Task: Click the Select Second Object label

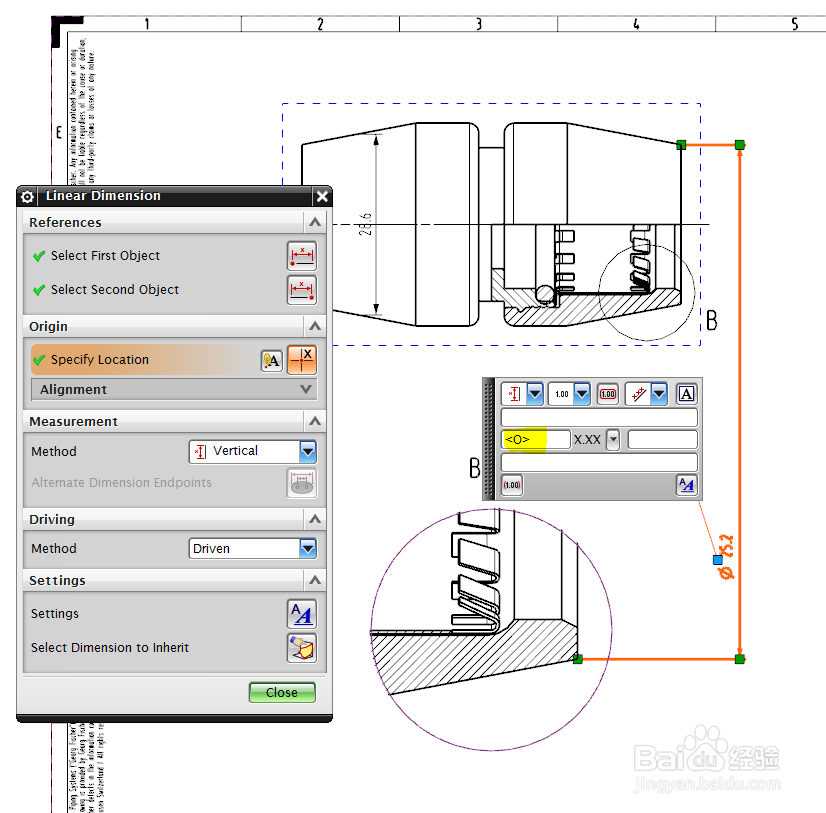Action: [115, 290]
